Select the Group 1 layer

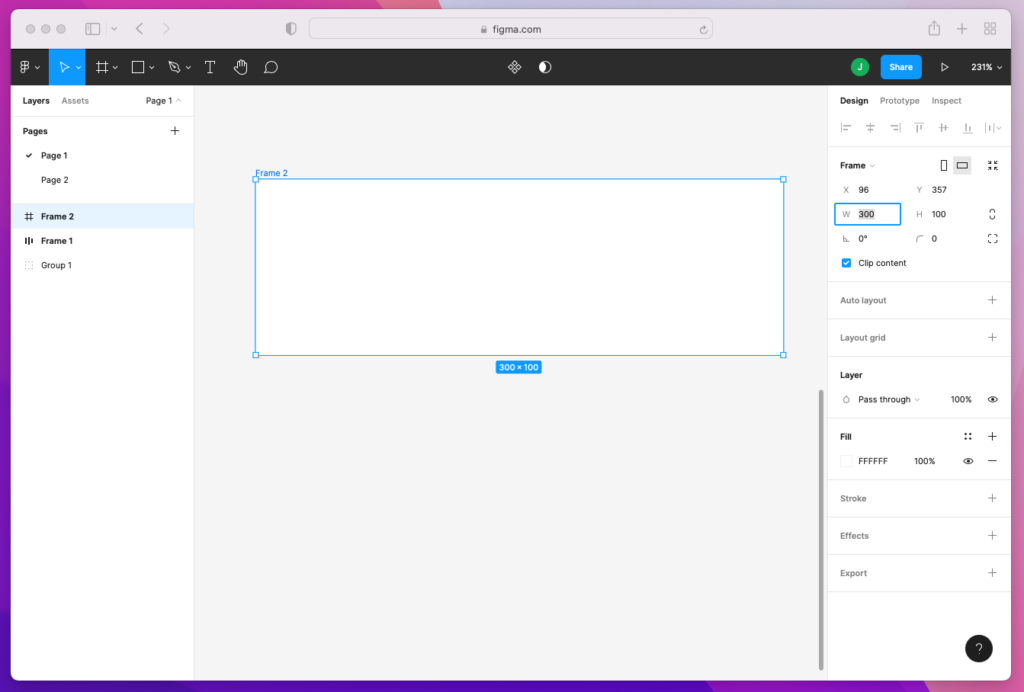point(102,265)
